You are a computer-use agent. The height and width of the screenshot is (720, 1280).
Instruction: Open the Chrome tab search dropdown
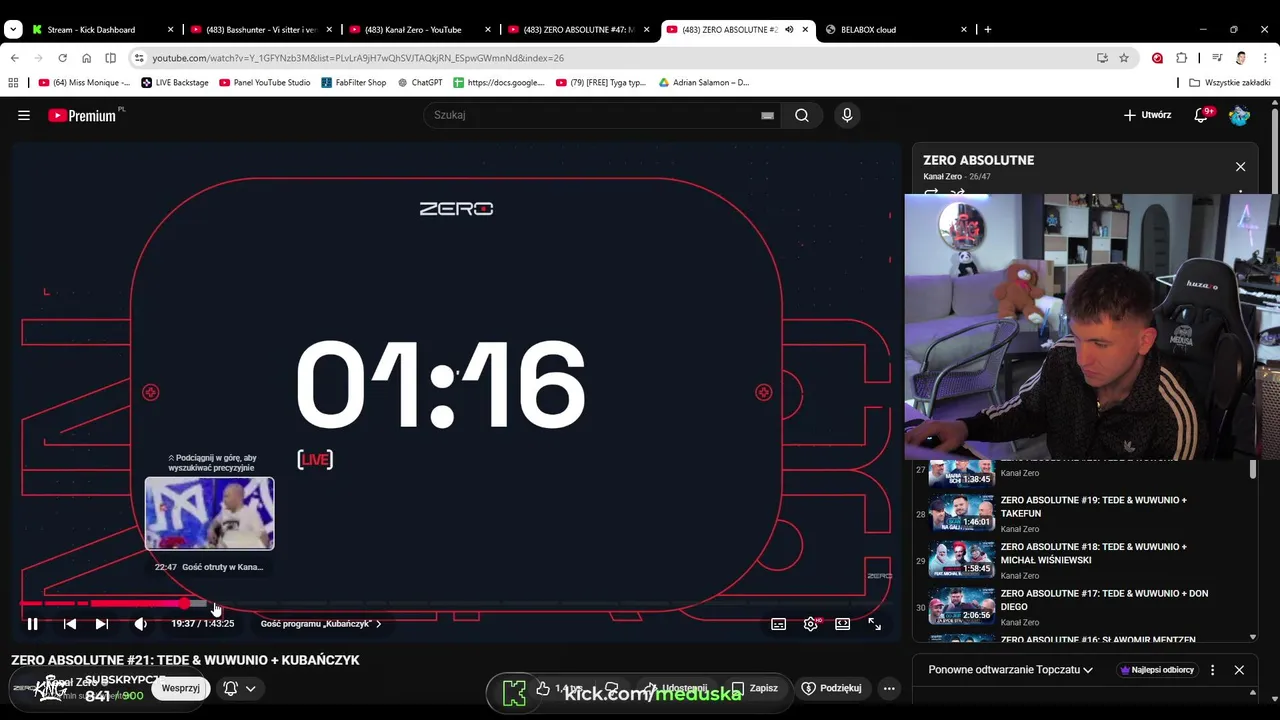[13, 30]
